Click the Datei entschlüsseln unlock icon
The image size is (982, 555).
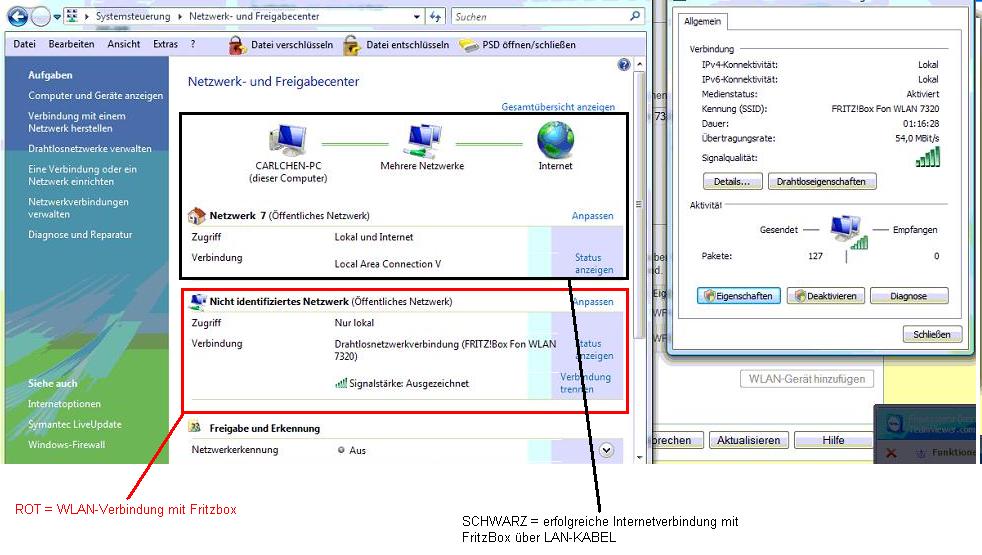point(352,45)
